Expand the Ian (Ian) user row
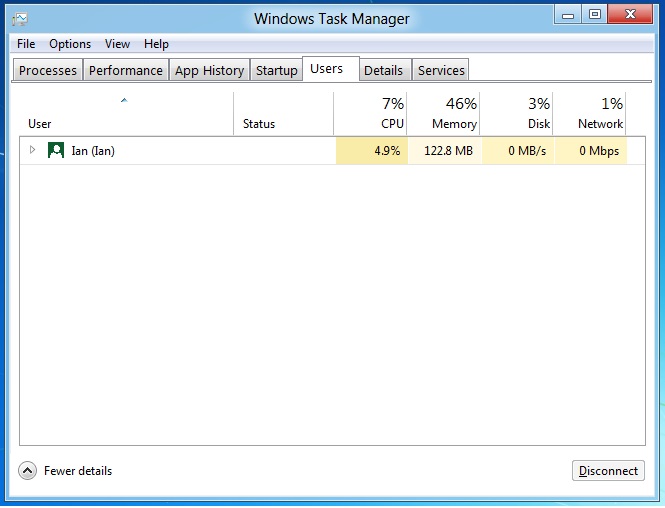The width and height of the screenshot is (665, 508). [x=32, y=150]
